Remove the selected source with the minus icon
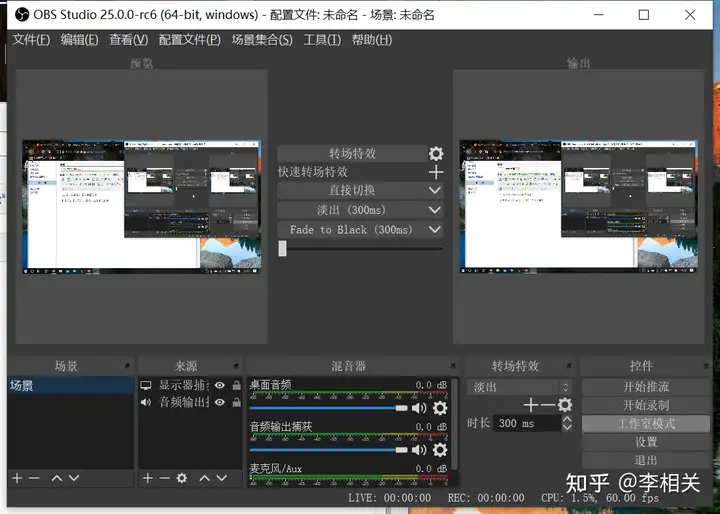This screenshot has width=720, height=514. pyautogui.click(x=164, y=478)
